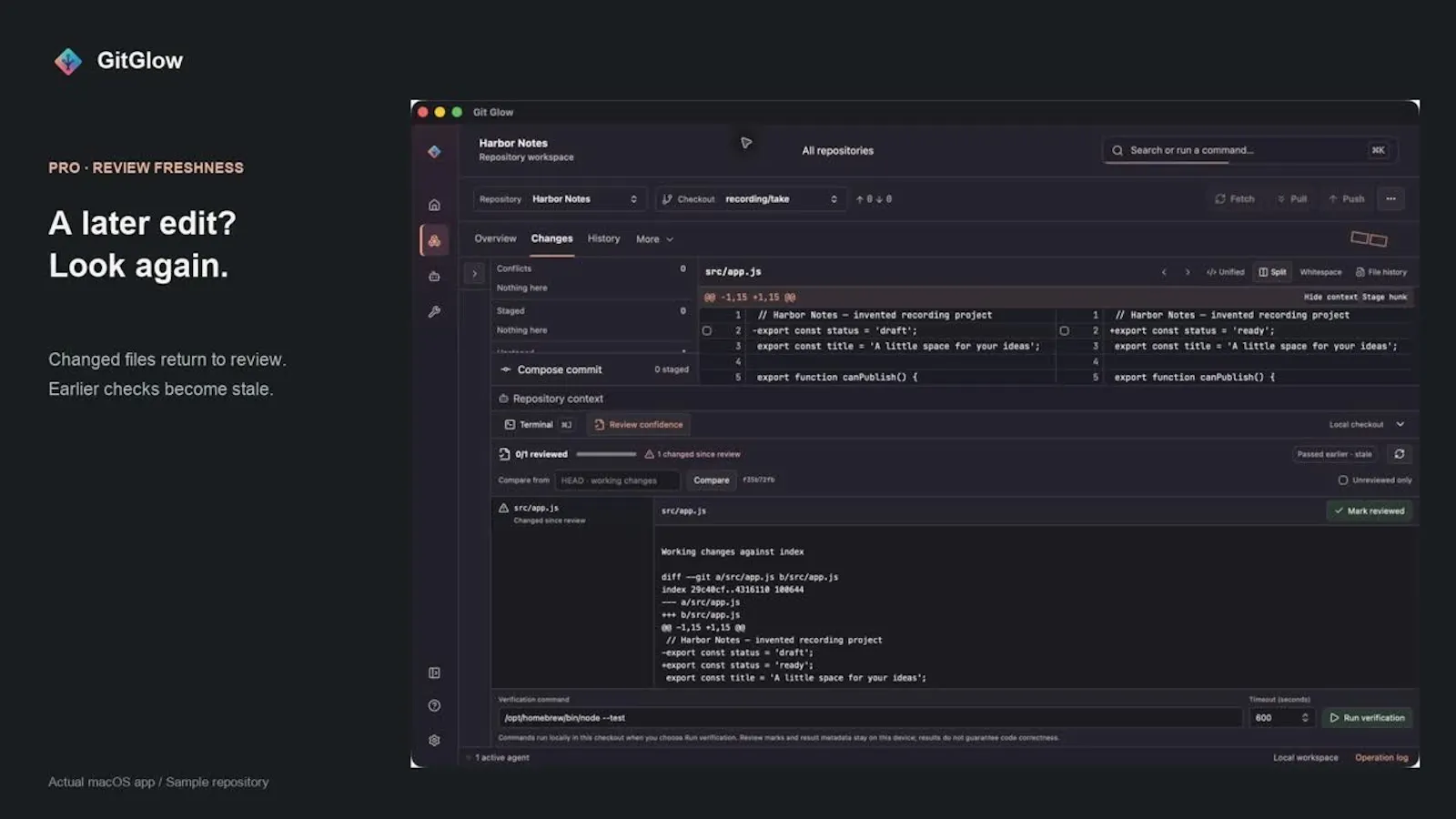
Task: Click the Verification command input field
Action: 870,718
